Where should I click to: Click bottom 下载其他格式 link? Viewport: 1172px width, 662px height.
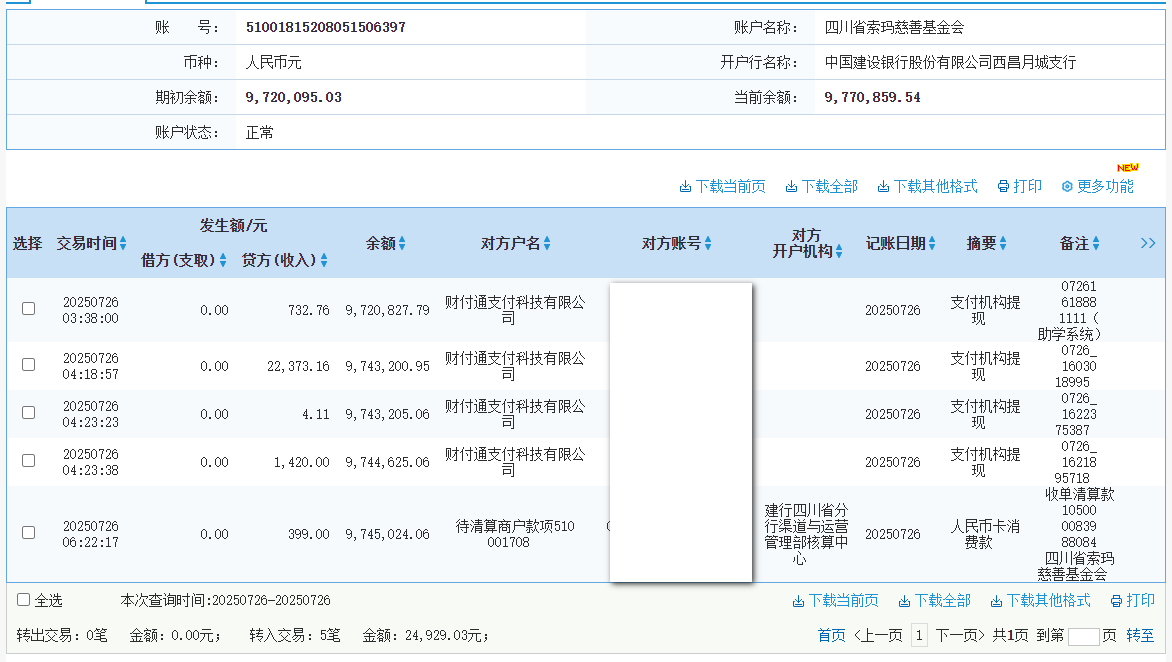click(x=1040, y=601)
